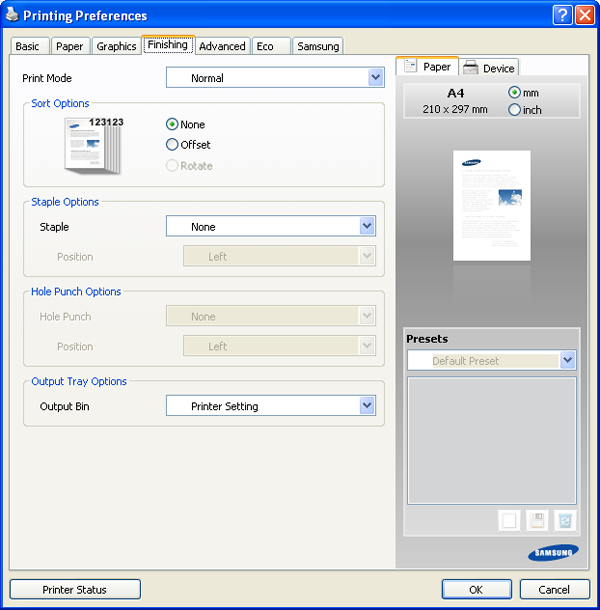Viewport: 600px width, 610px height.
Task: Switch to the Graphics tab
Action: pos(116,46)
